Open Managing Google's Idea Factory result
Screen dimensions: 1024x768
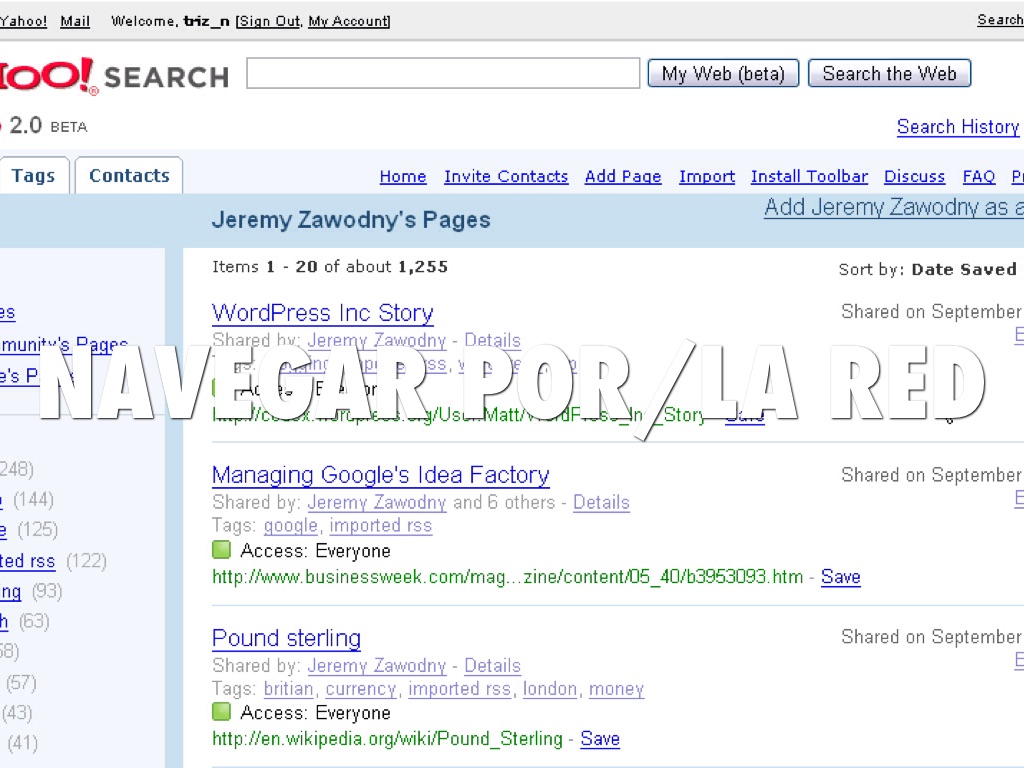pyautogui.click(x=380, y=475)
